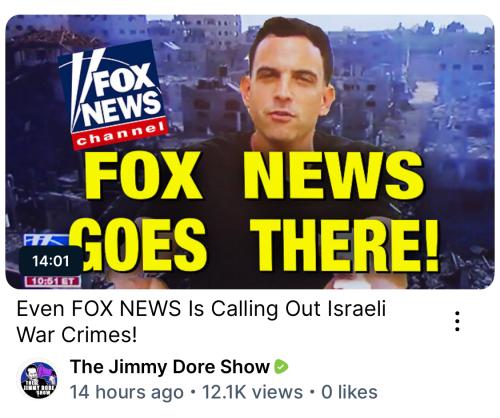The width and height of the screenshot is (500, 418).
Task: Click the '0 likes' count
Action: click(x=349, y=392)
